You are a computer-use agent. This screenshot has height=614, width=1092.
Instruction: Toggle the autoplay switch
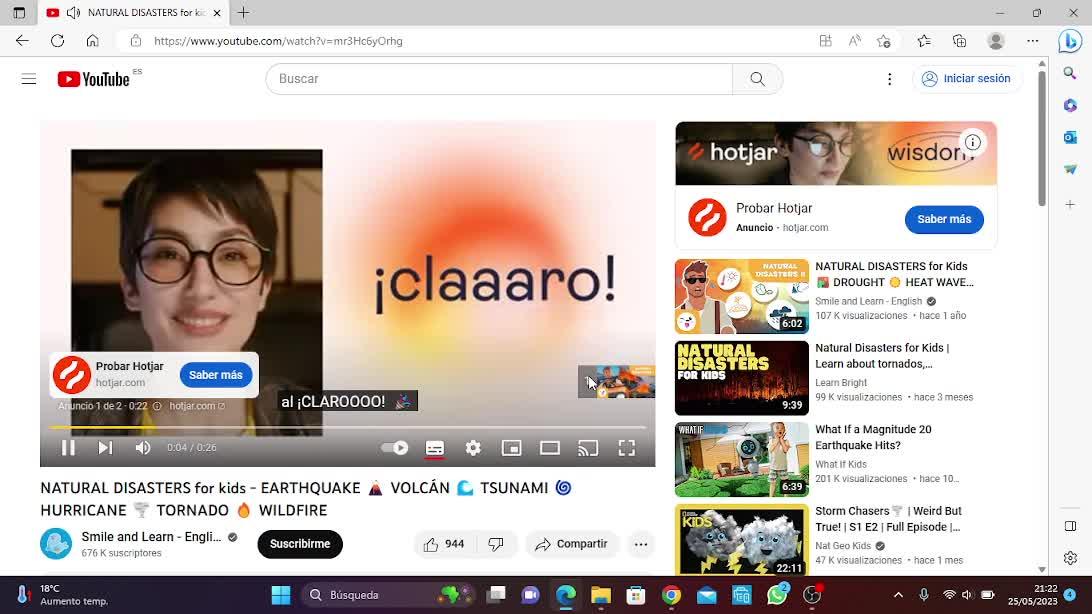395,448
